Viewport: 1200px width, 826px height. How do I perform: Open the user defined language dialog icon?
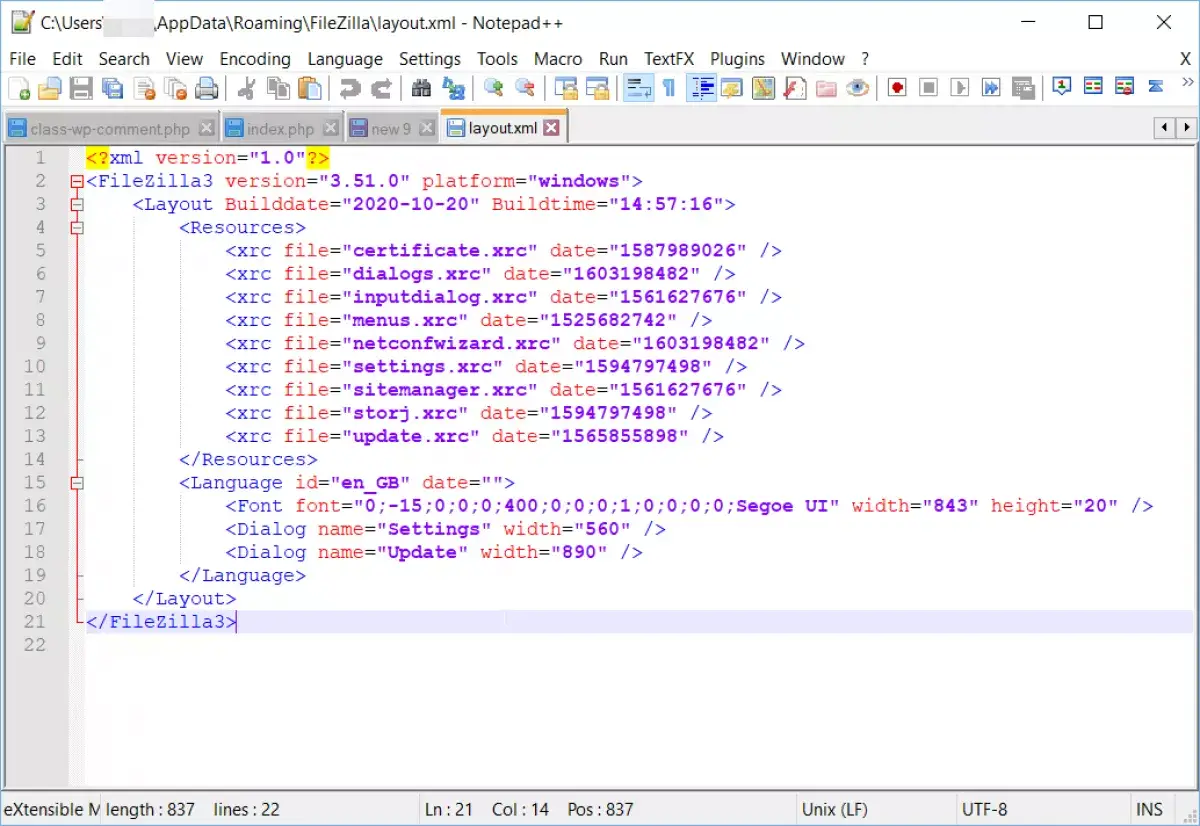point(732,88)
